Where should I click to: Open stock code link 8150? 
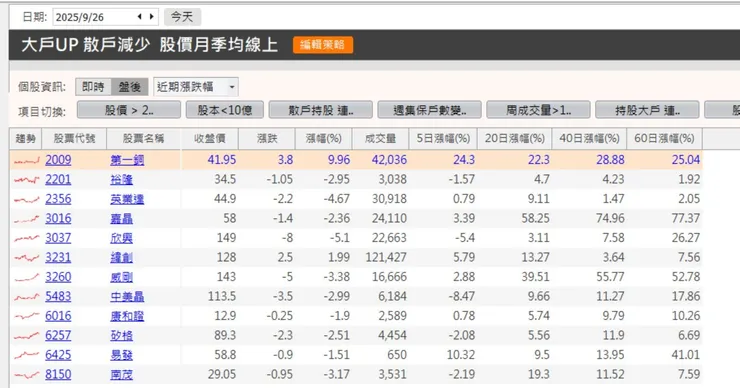[58, 374]
